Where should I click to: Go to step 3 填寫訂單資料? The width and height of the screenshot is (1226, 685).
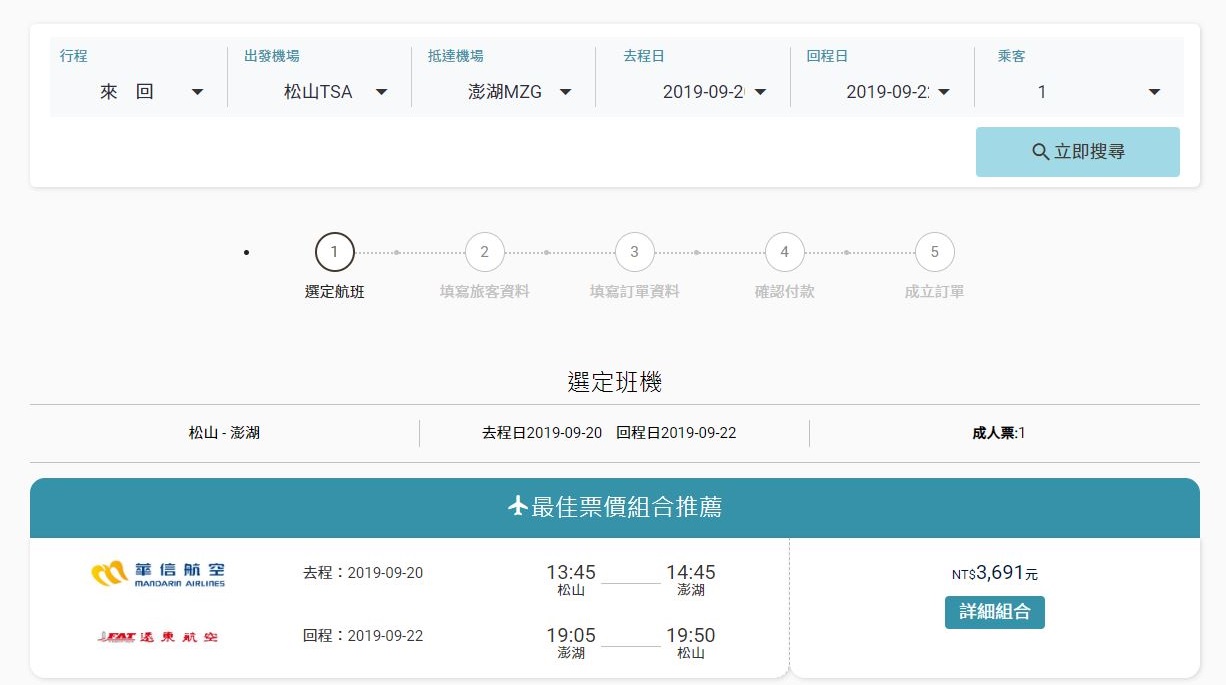click(634, 252)
